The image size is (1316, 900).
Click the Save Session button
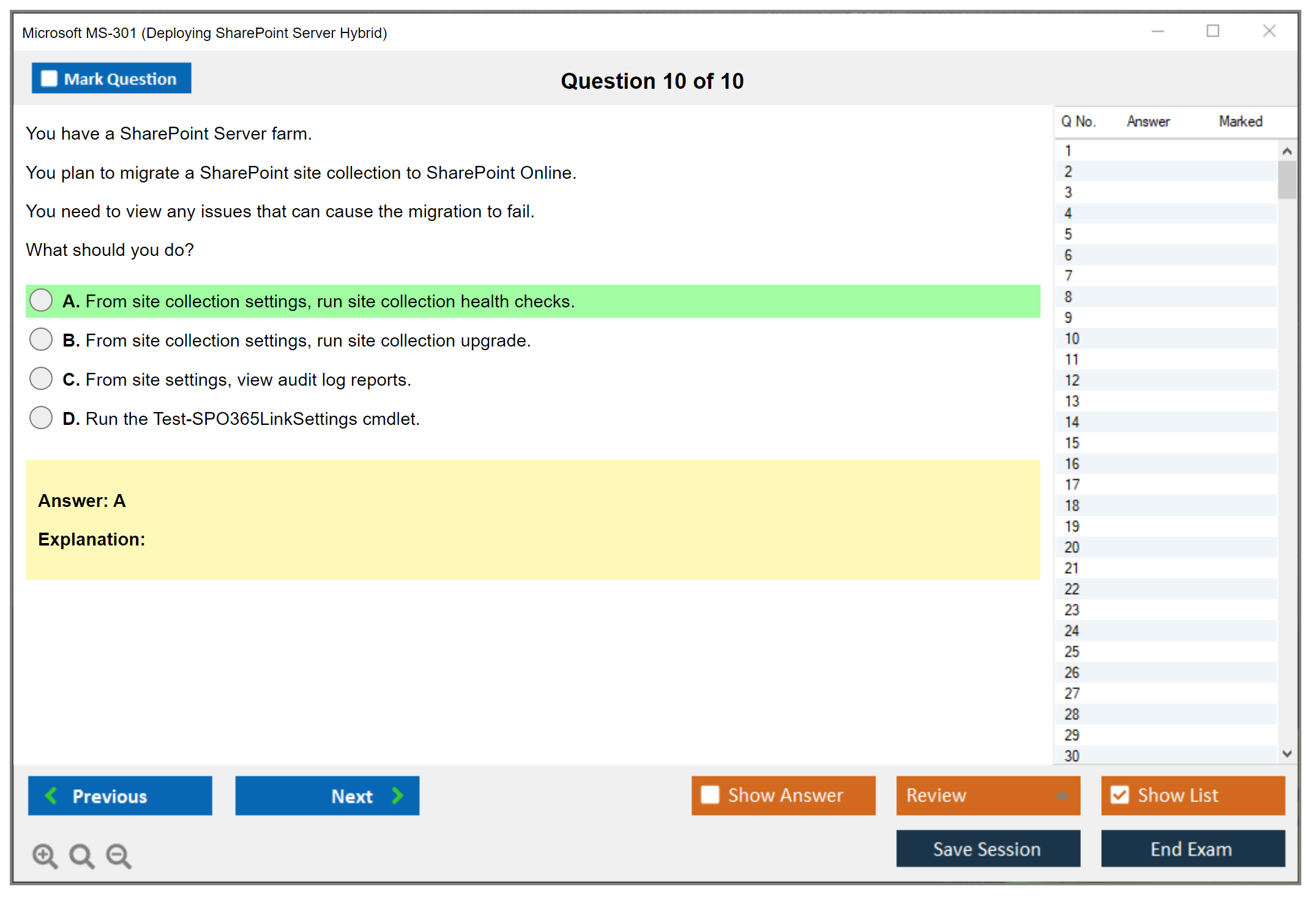987,849
